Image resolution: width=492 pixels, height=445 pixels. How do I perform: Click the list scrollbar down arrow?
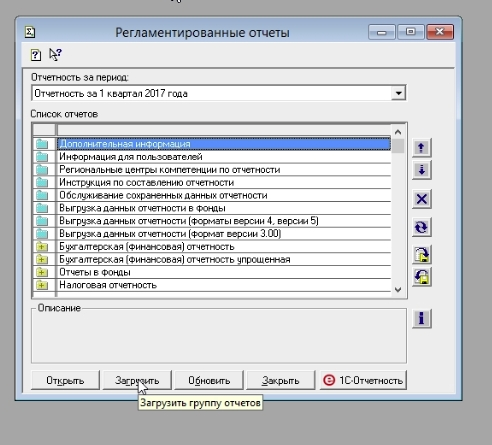pos(398,290)
